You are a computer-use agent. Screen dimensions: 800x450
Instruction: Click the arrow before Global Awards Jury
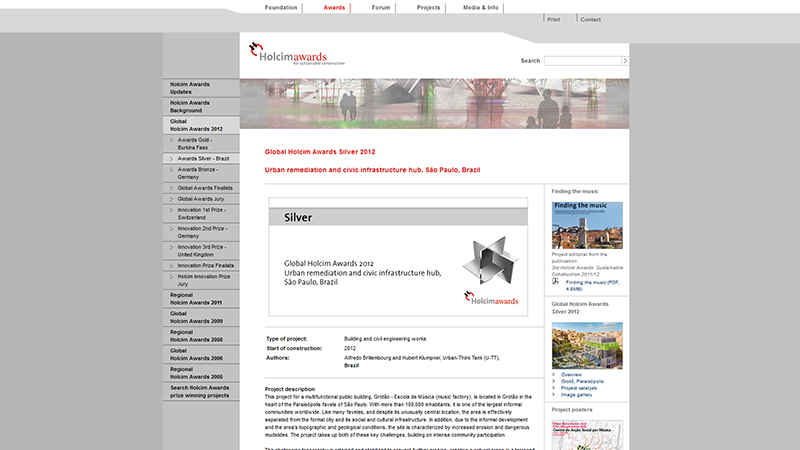tap(171, 199)
